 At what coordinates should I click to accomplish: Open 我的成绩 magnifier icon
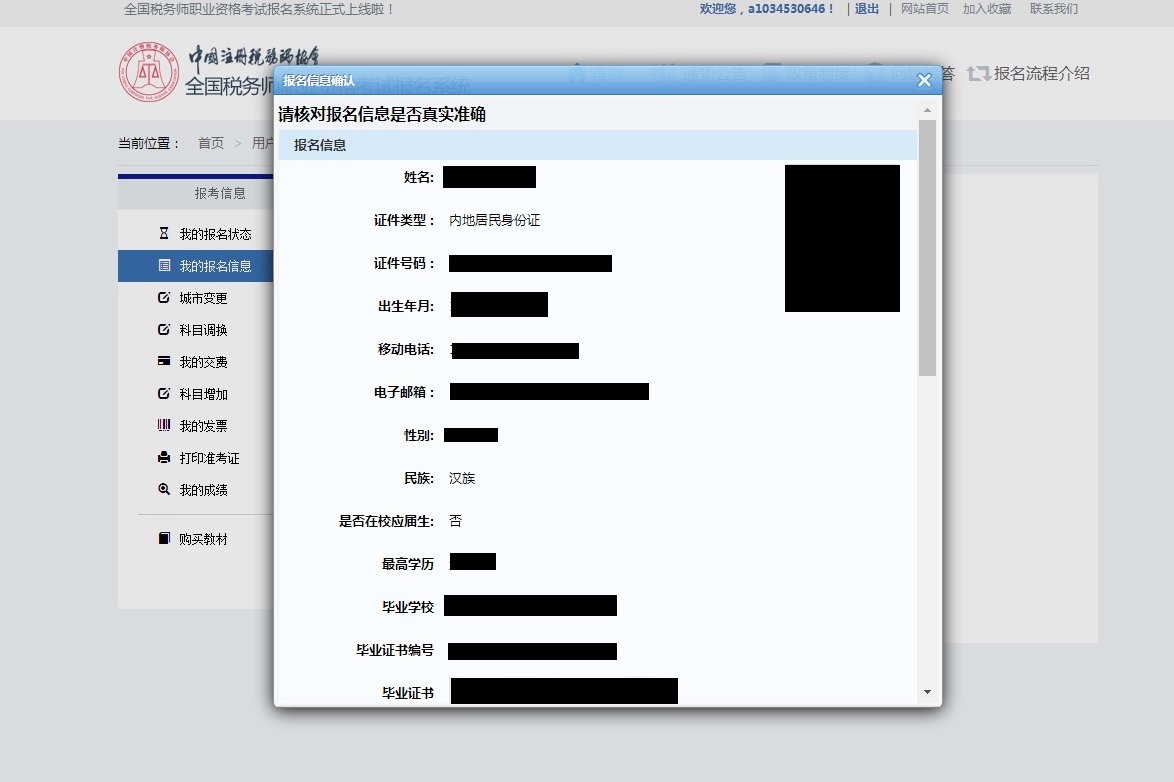(x=164, y=489)
